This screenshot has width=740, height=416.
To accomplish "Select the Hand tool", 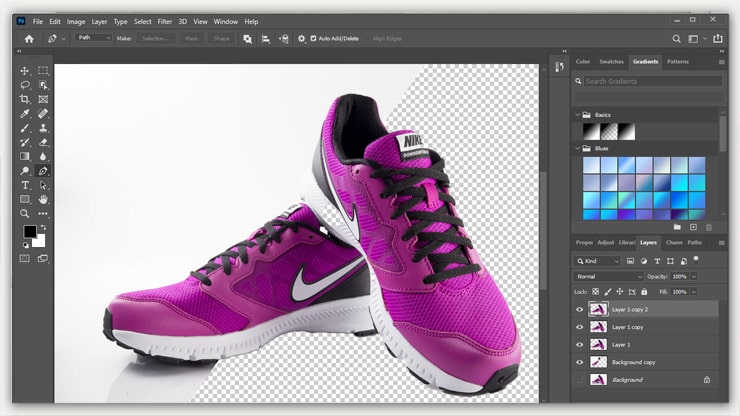I will [x=43, y=199].
